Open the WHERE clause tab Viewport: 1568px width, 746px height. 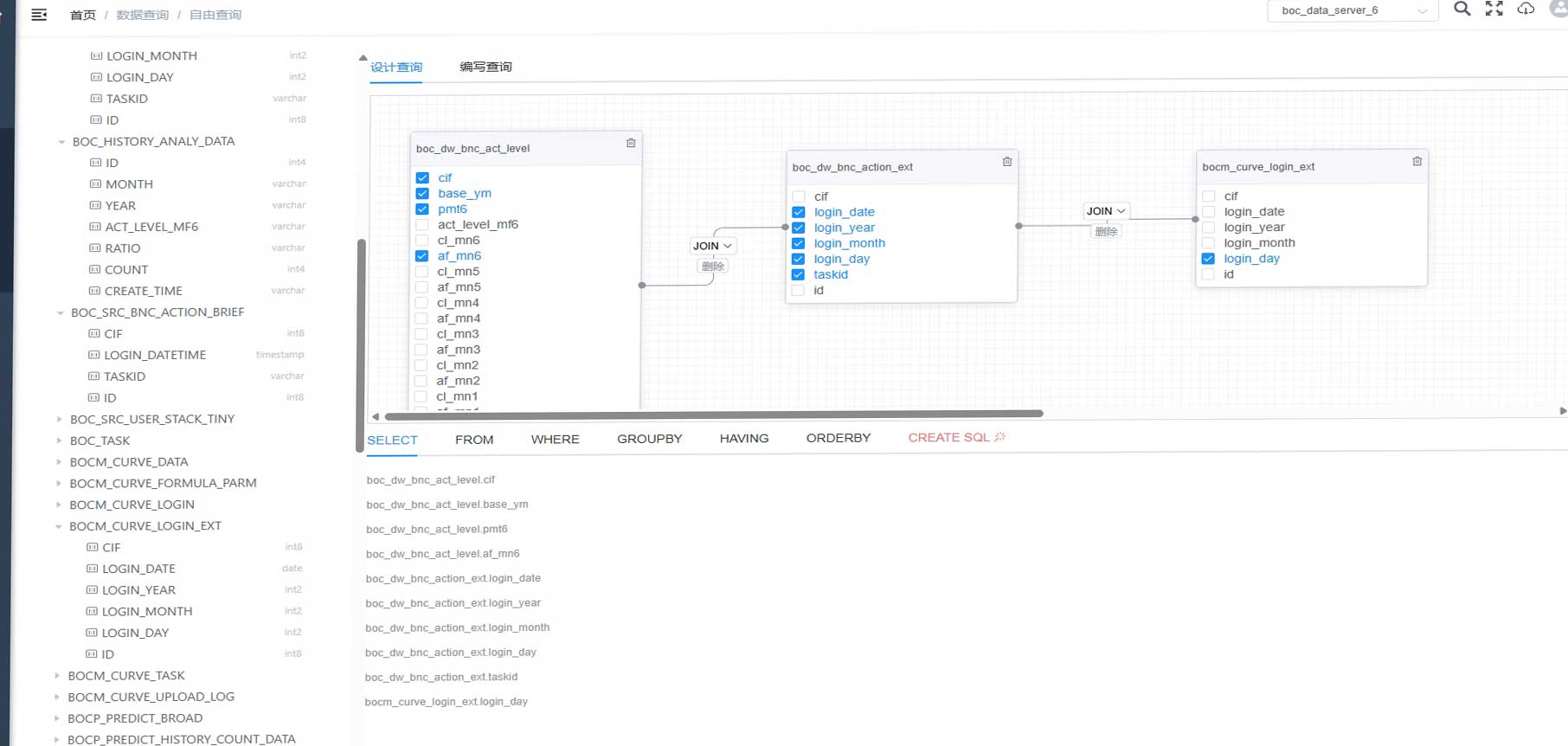pos(555,440)
